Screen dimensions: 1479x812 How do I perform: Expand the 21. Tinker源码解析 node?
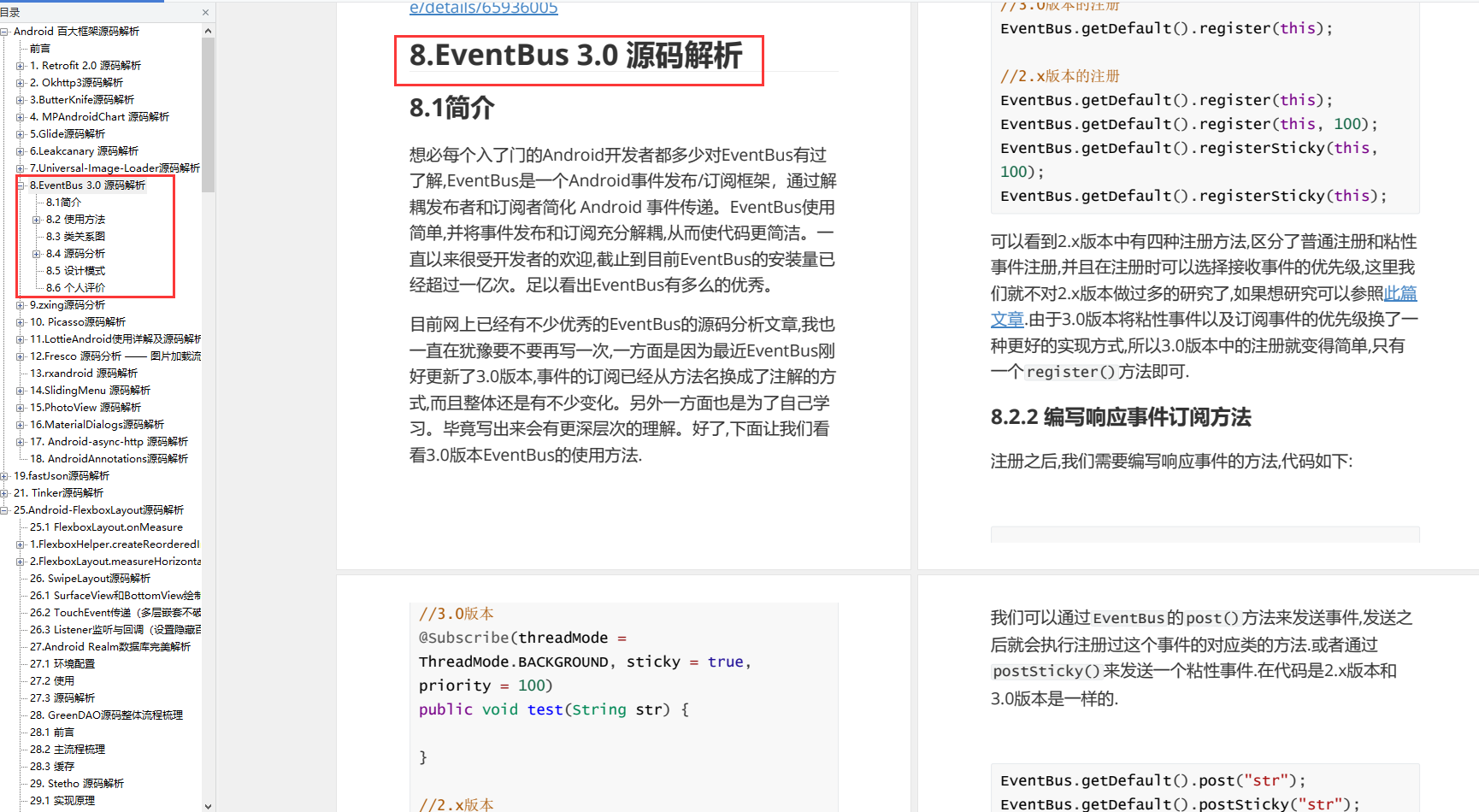(5, 493)
